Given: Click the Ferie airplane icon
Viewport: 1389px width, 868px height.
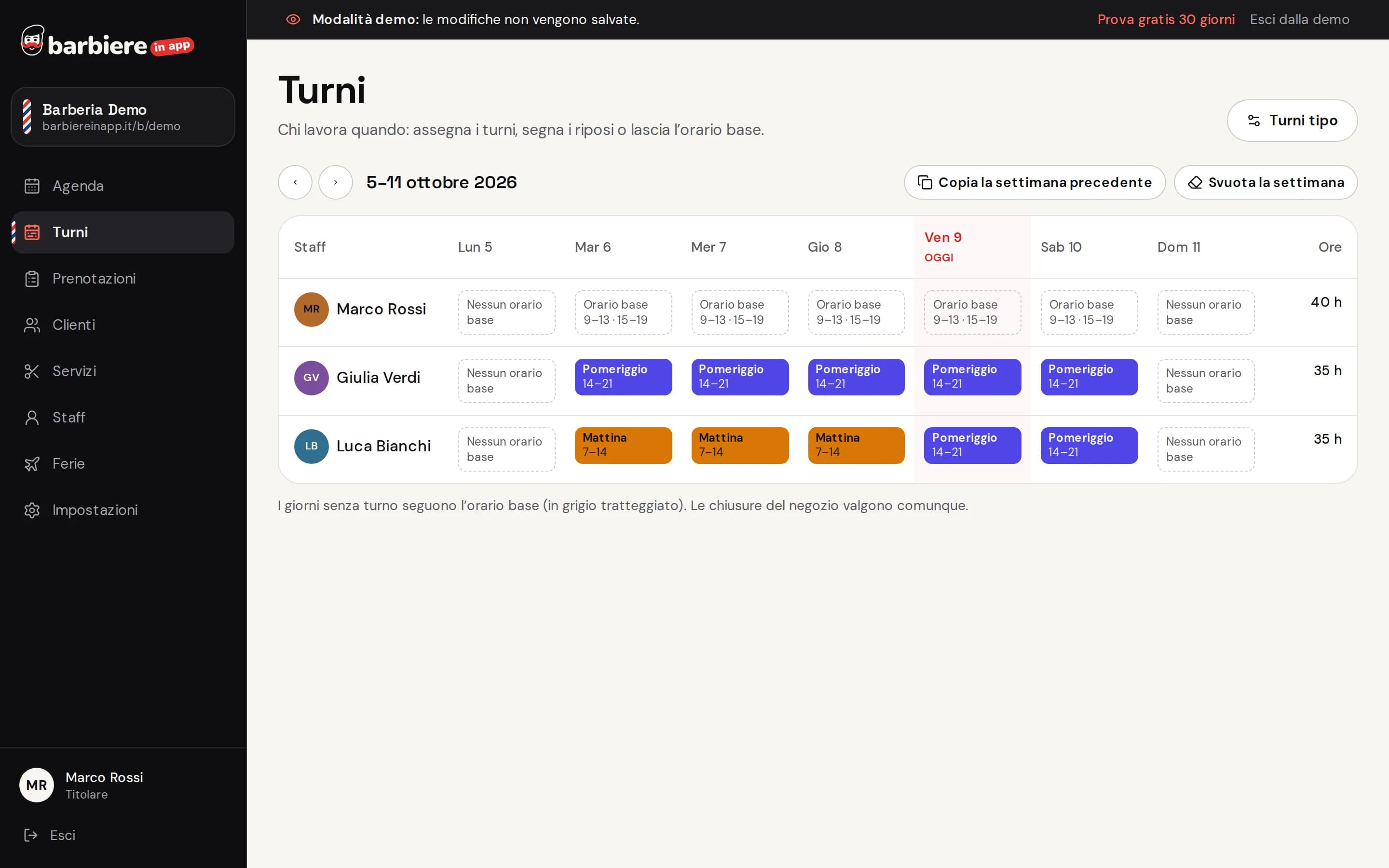Looking at the screenshot, I should coord(32,464).
